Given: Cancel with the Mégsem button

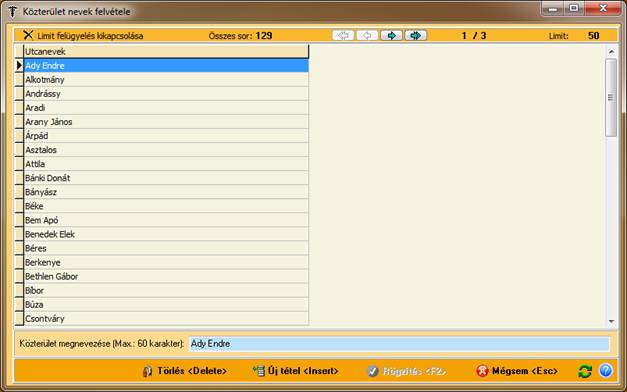Looking at the screenshot, I should click(x=517, y=371).
